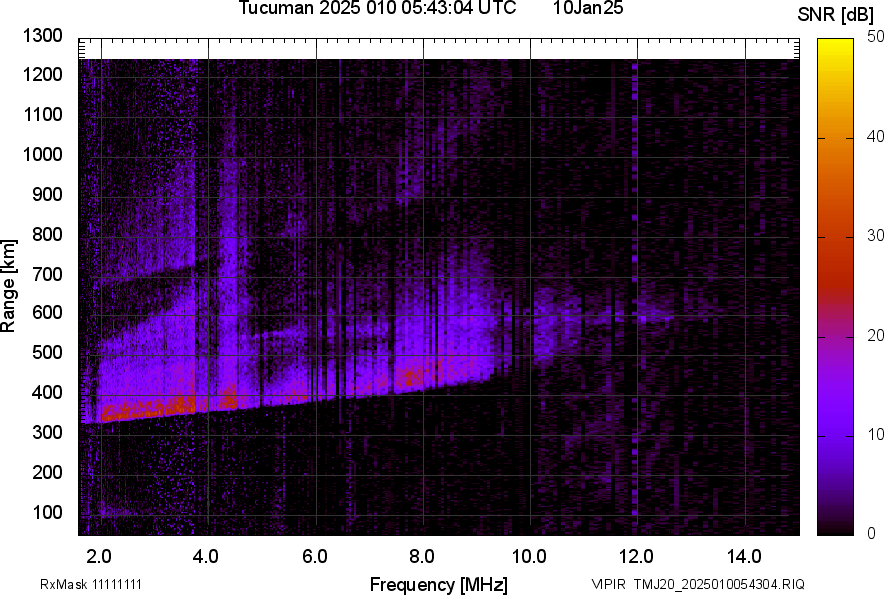Click the file name 'TMJ20_2025010054304.RIQ'
Screen dimensions: 884x595
pyautogui.click(x=719, y=584)
